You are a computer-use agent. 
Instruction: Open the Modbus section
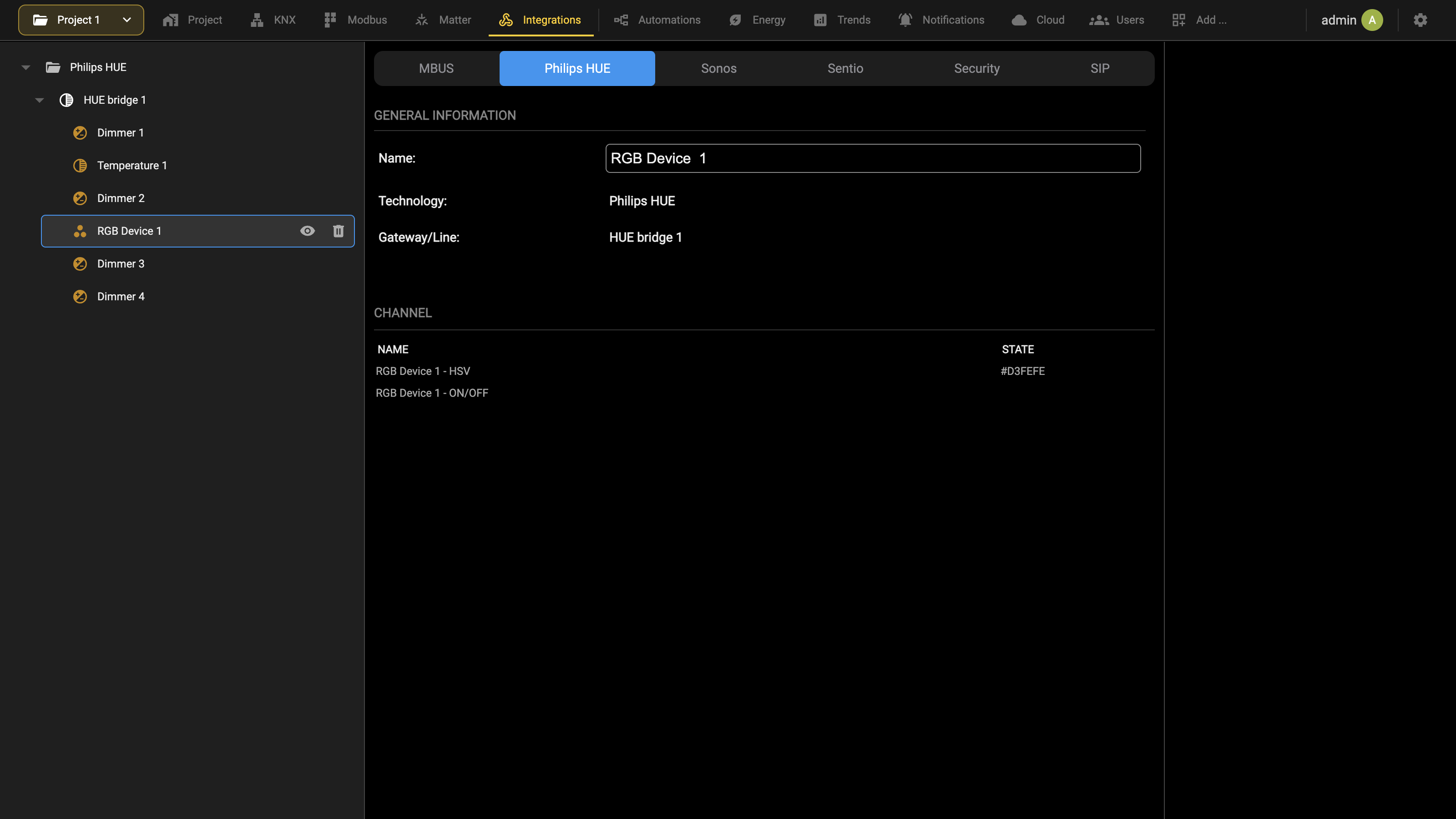(355, 20)
